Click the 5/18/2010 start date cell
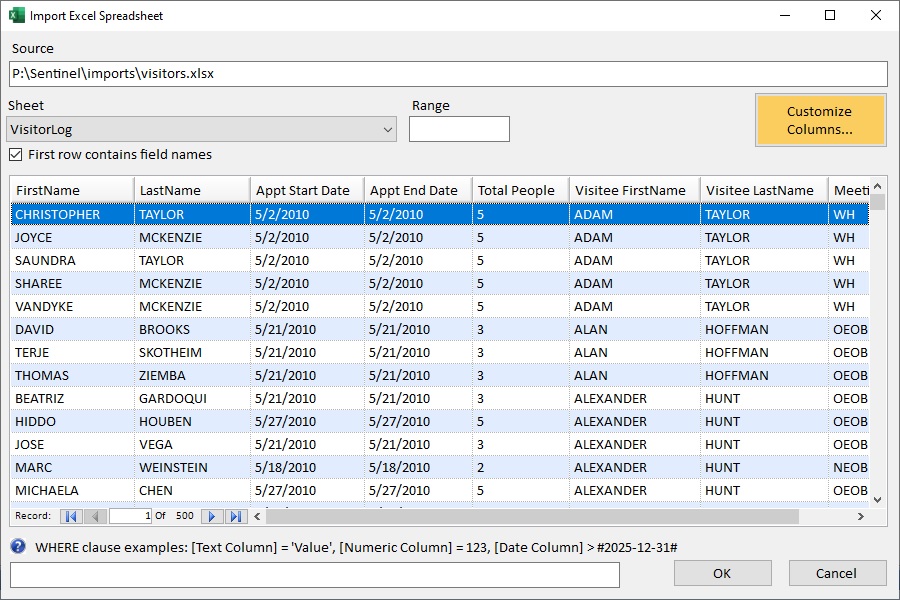 pos(307,467)
